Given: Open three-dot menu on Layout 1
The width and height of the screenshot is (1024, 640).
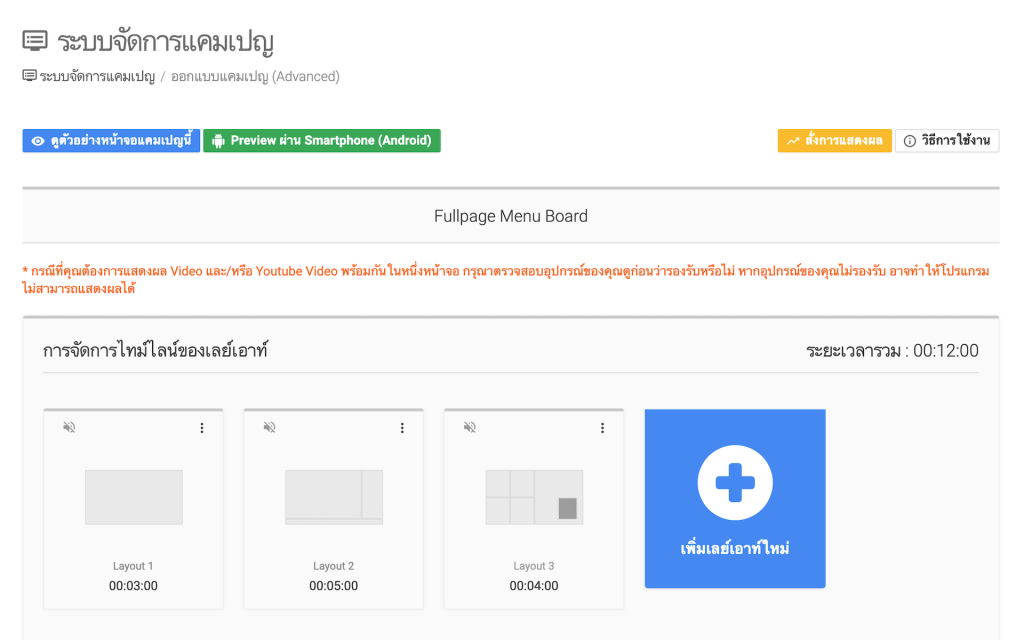Looking at the screenshot, I should pyautogui.click(x=202, y=428).
